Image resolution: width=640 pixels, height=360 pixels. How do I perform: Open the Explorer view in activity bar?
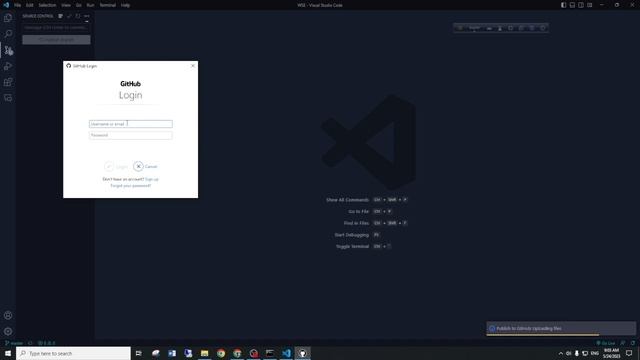(x=8, y=18)
